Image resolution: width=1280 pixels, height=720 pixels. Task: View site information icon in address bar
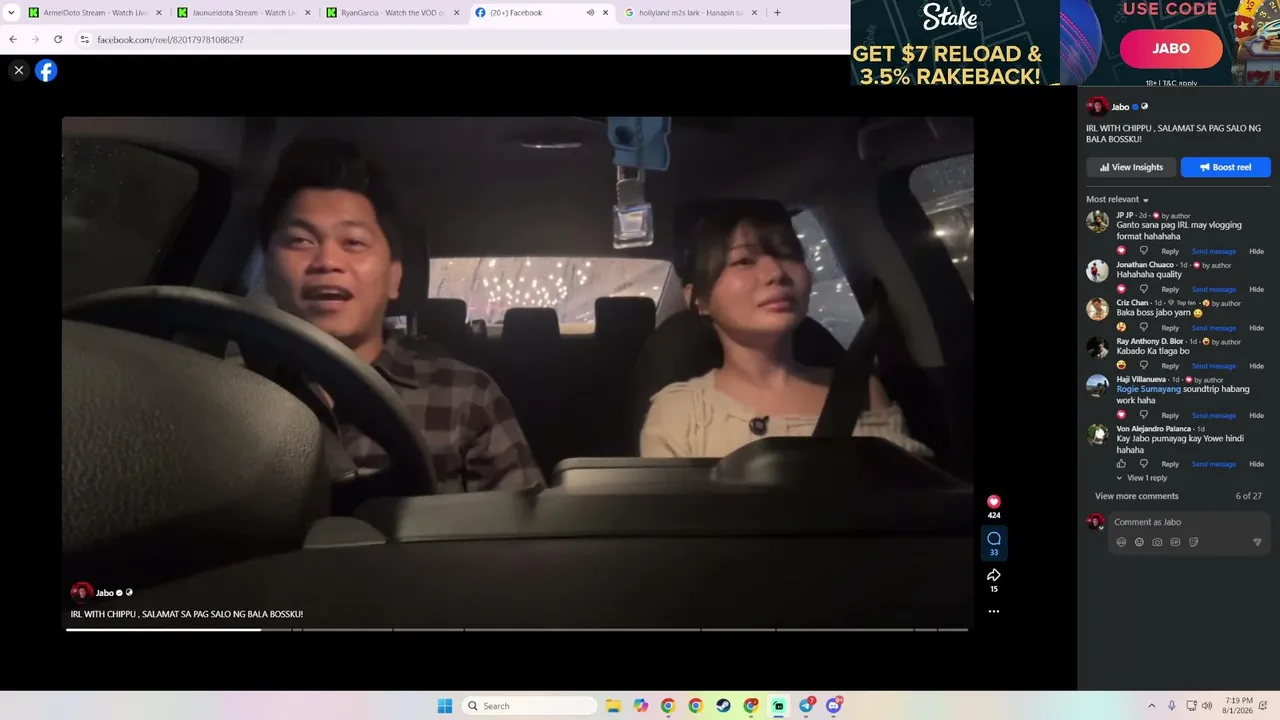click(x=85, y=39)
